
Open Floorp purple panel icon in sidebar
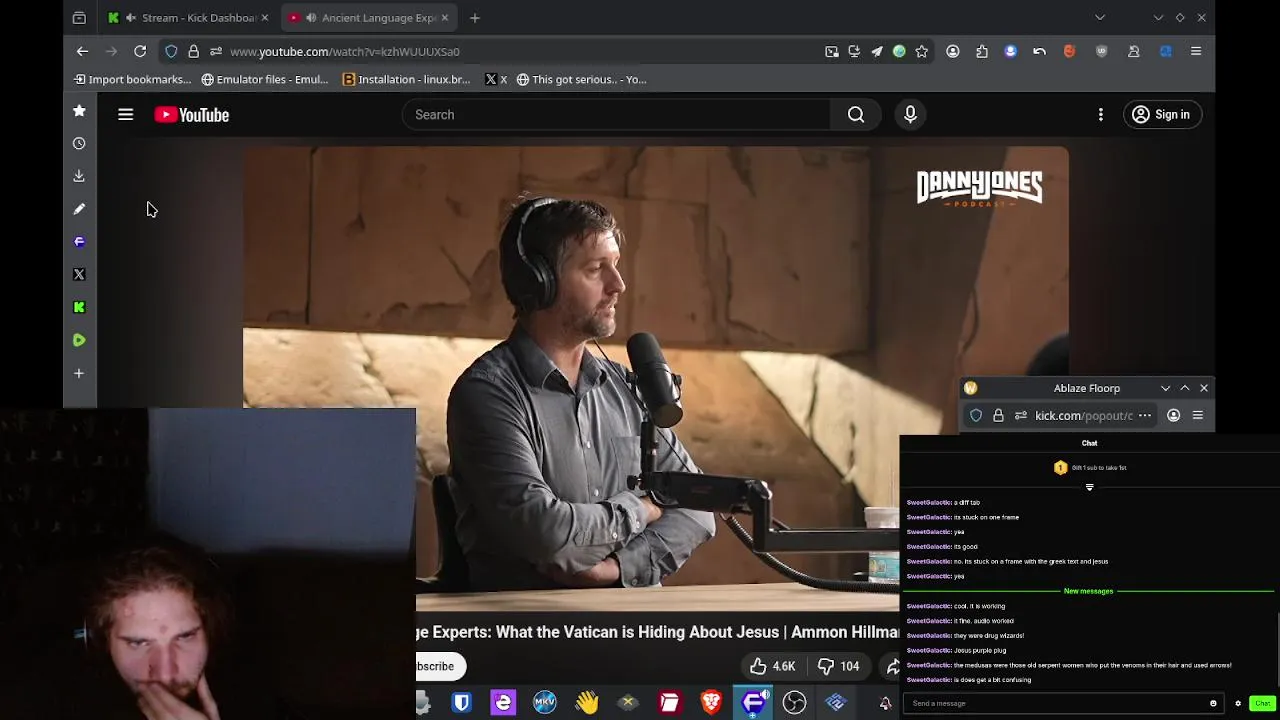tap(79, 242)
